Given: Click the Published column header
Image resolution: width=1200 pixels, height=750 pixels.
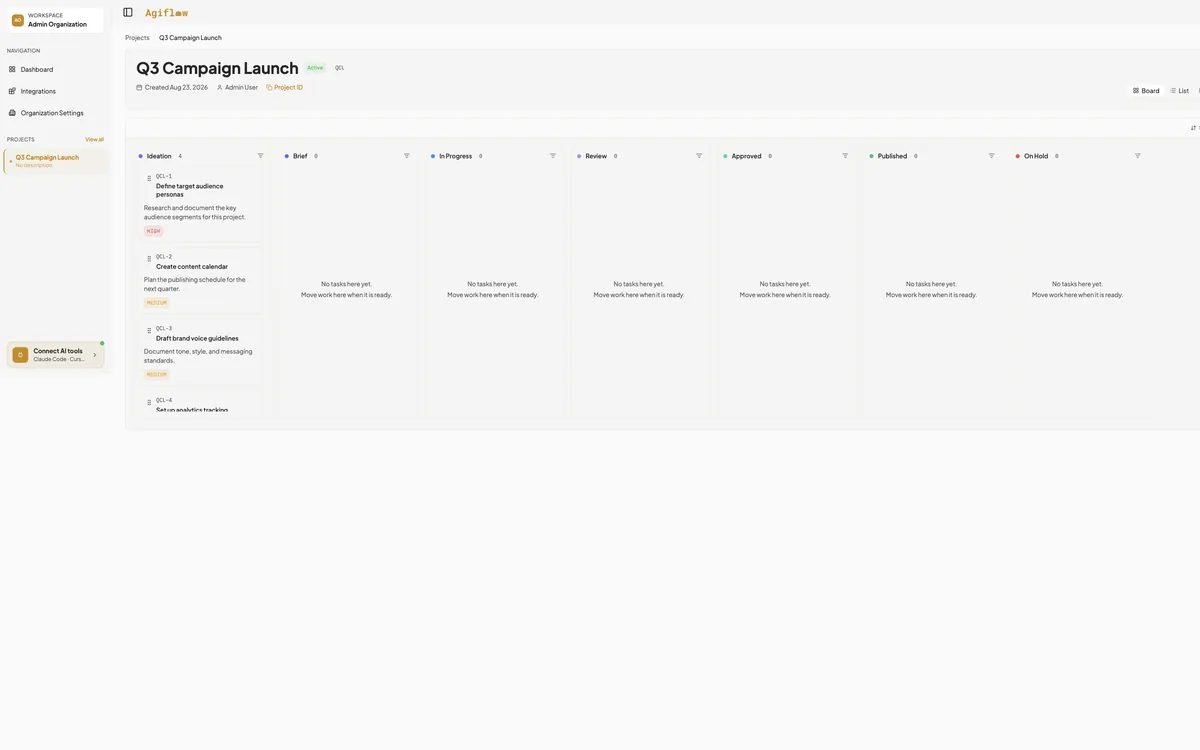Looking at the screenshot, I should [892, 156].
